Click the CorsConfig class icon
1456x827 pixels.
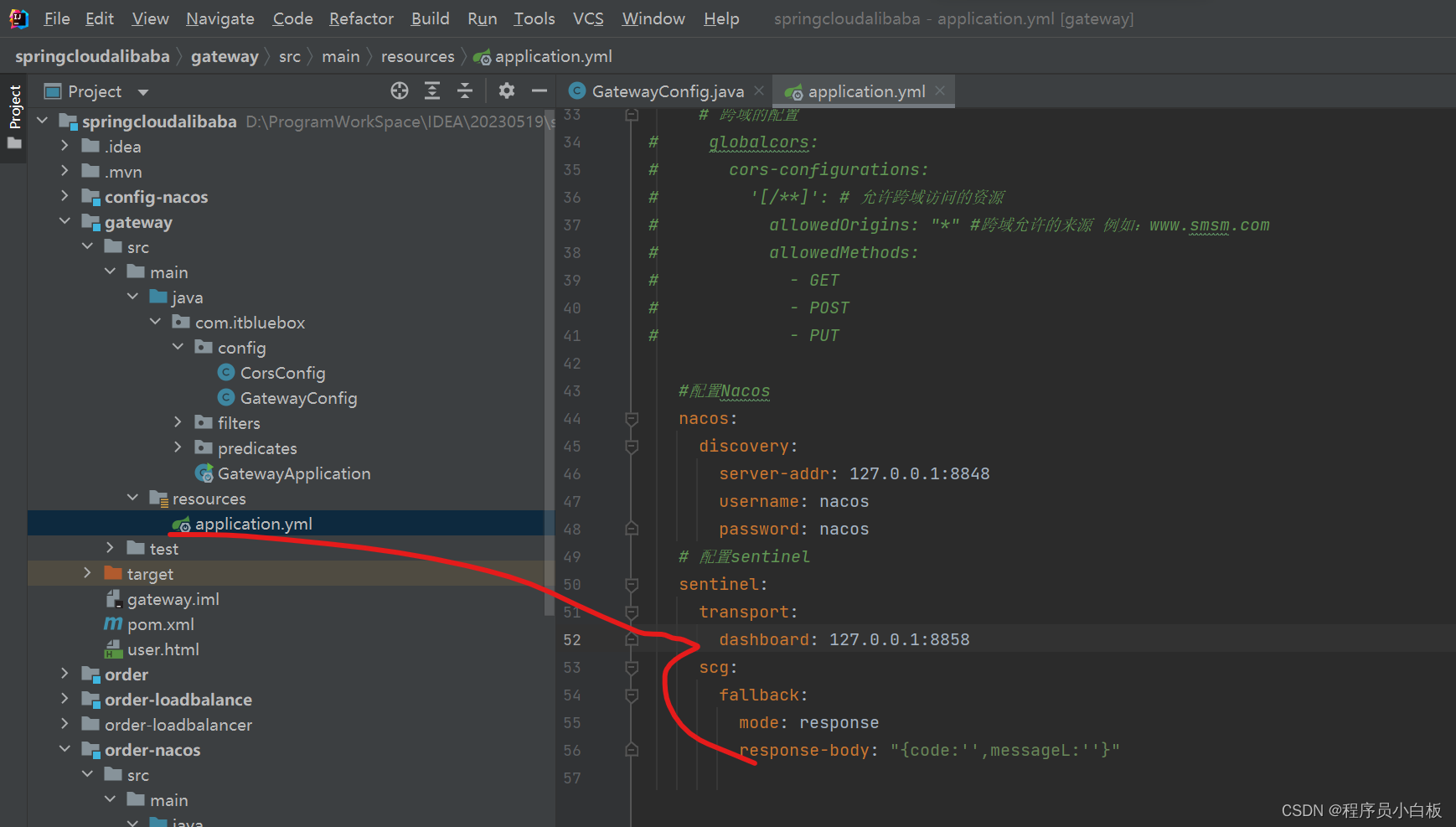coord(225,372)
